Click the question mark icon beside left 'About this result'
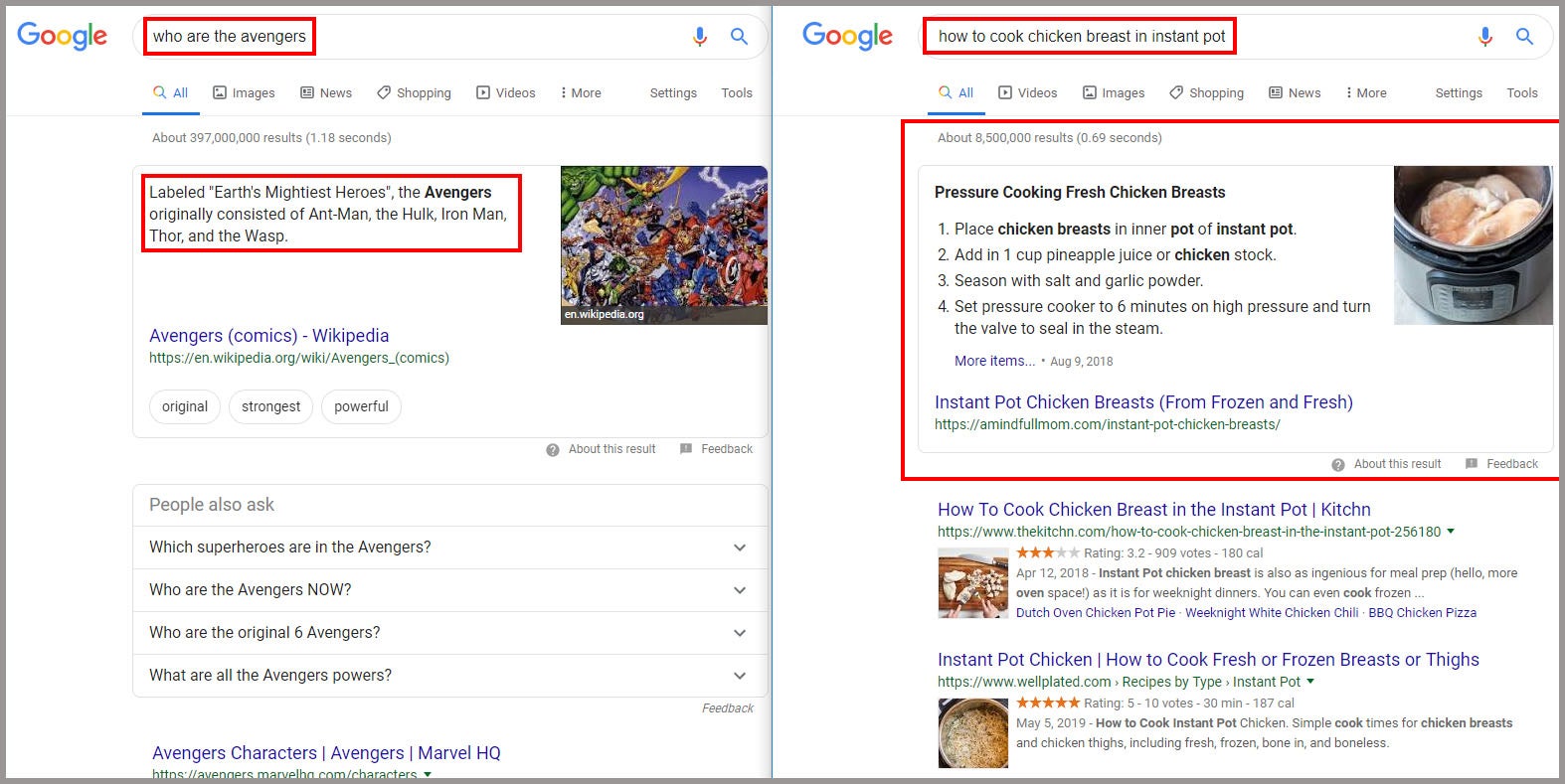 (x=553, y=450)
